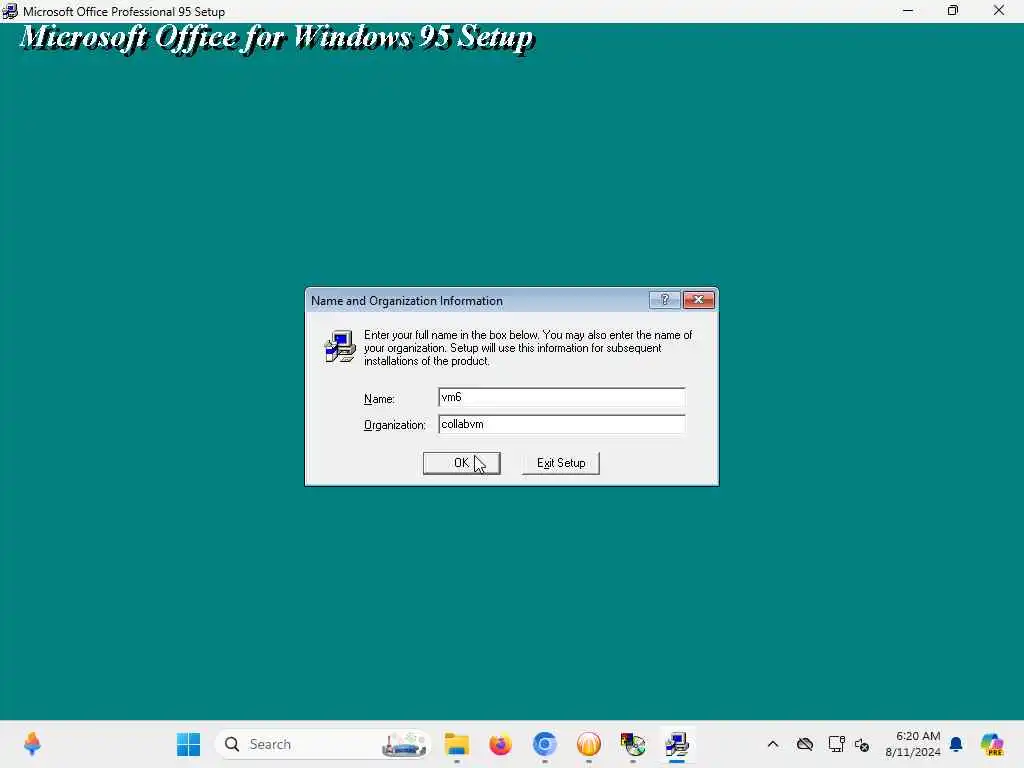Click the cloud sync tray icon
The height and width of the screenshot is (768, 1024).
coord(805,744)
